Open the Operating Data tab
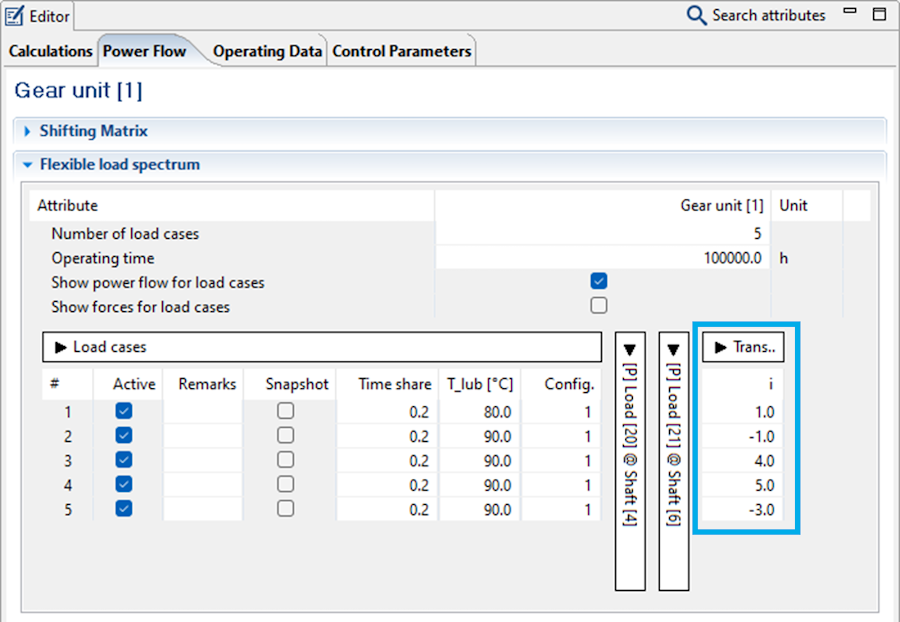This screenshot has height=622, width=900. click(267, 51)
